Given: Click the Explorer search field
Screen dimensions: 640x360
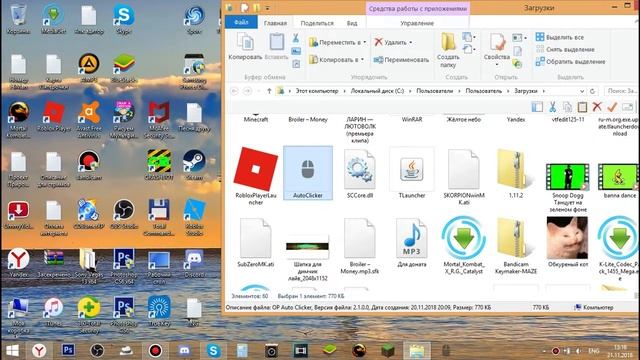Looking at the screenshot, I should (x=621, y=91).
